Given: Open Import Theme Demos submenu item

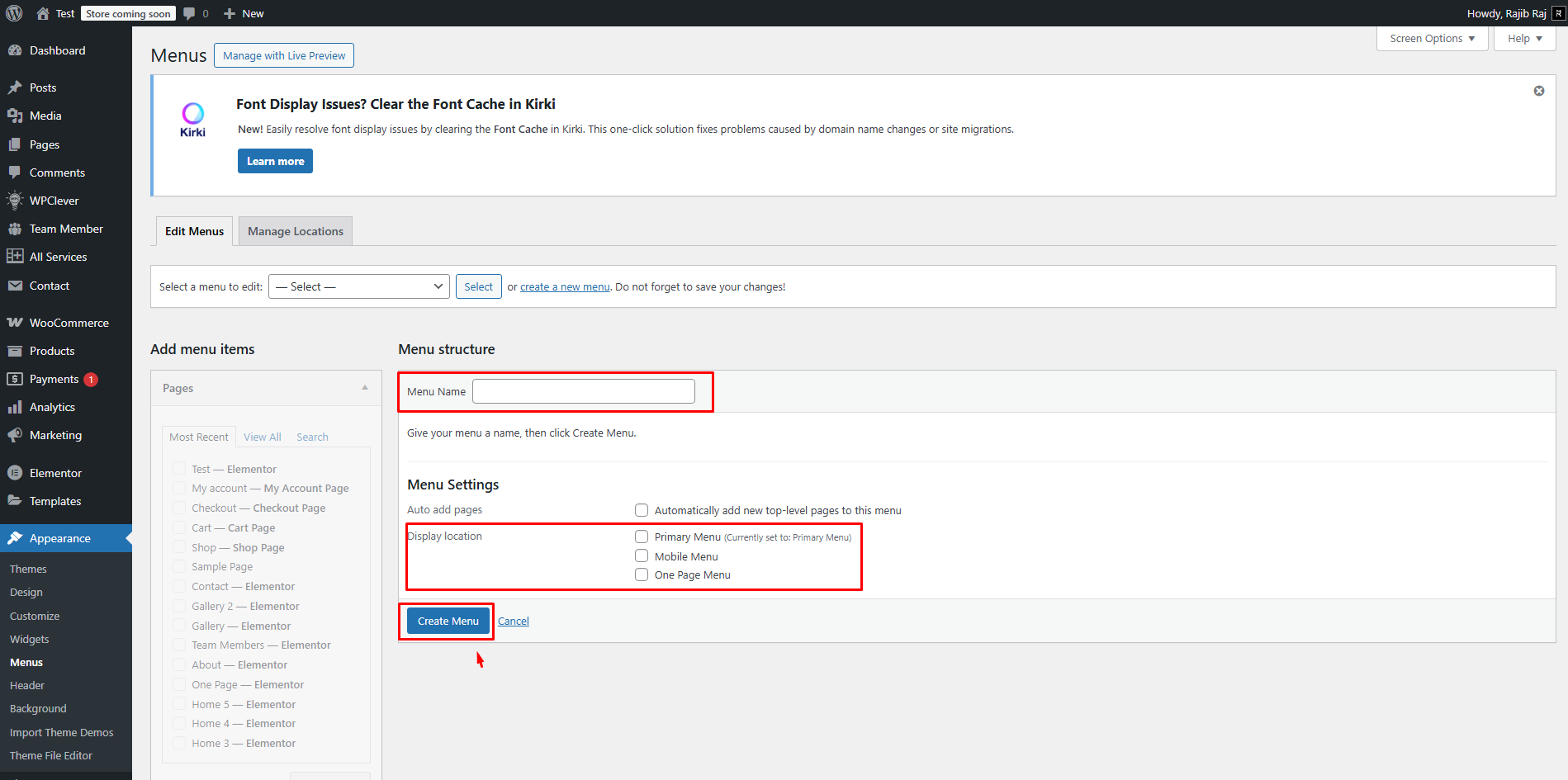Looking at the screenshot, I should [62, 732].
